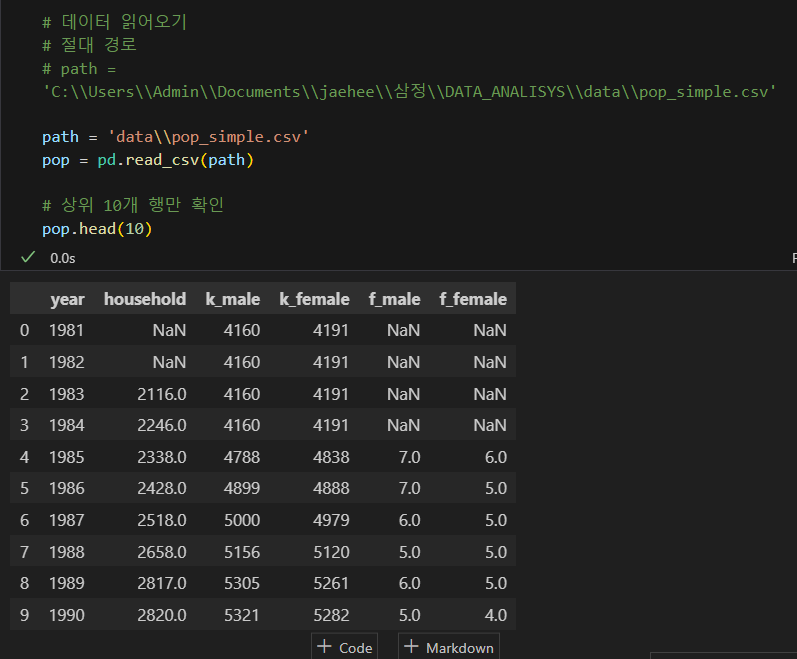Click the household value 2658.0

pos(162,552)
